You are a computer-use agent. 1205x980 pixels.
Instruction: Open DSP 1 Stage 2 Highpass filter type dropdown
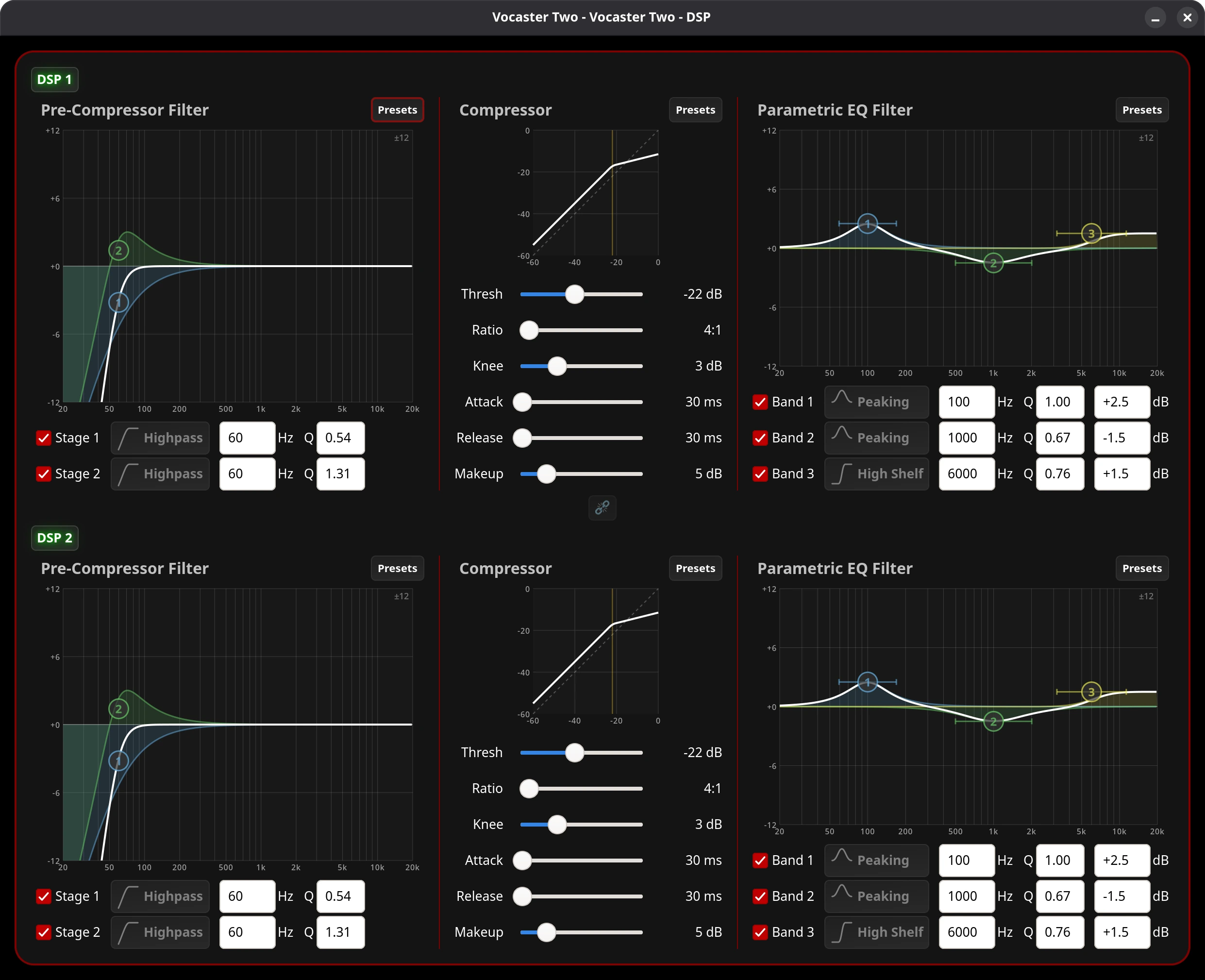[160, 473]
